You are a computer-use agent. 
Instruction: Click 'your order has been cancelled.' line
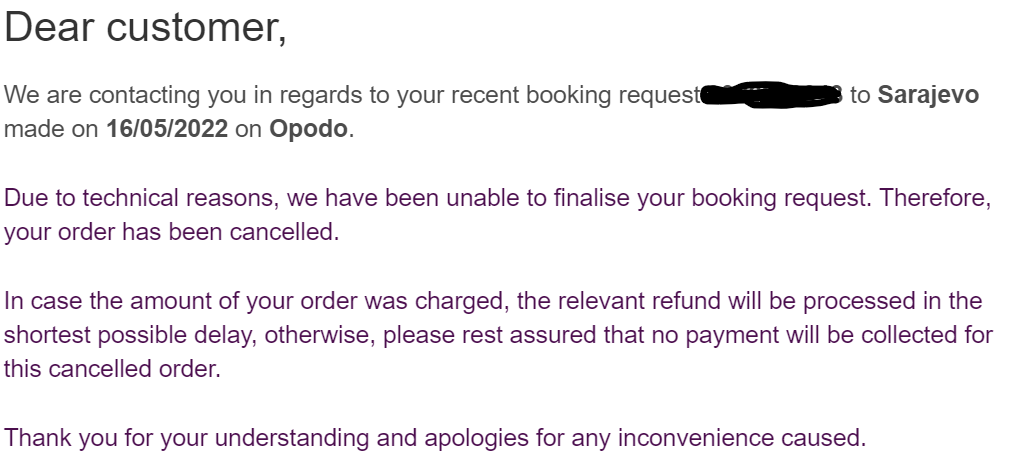tap(172, 232)
